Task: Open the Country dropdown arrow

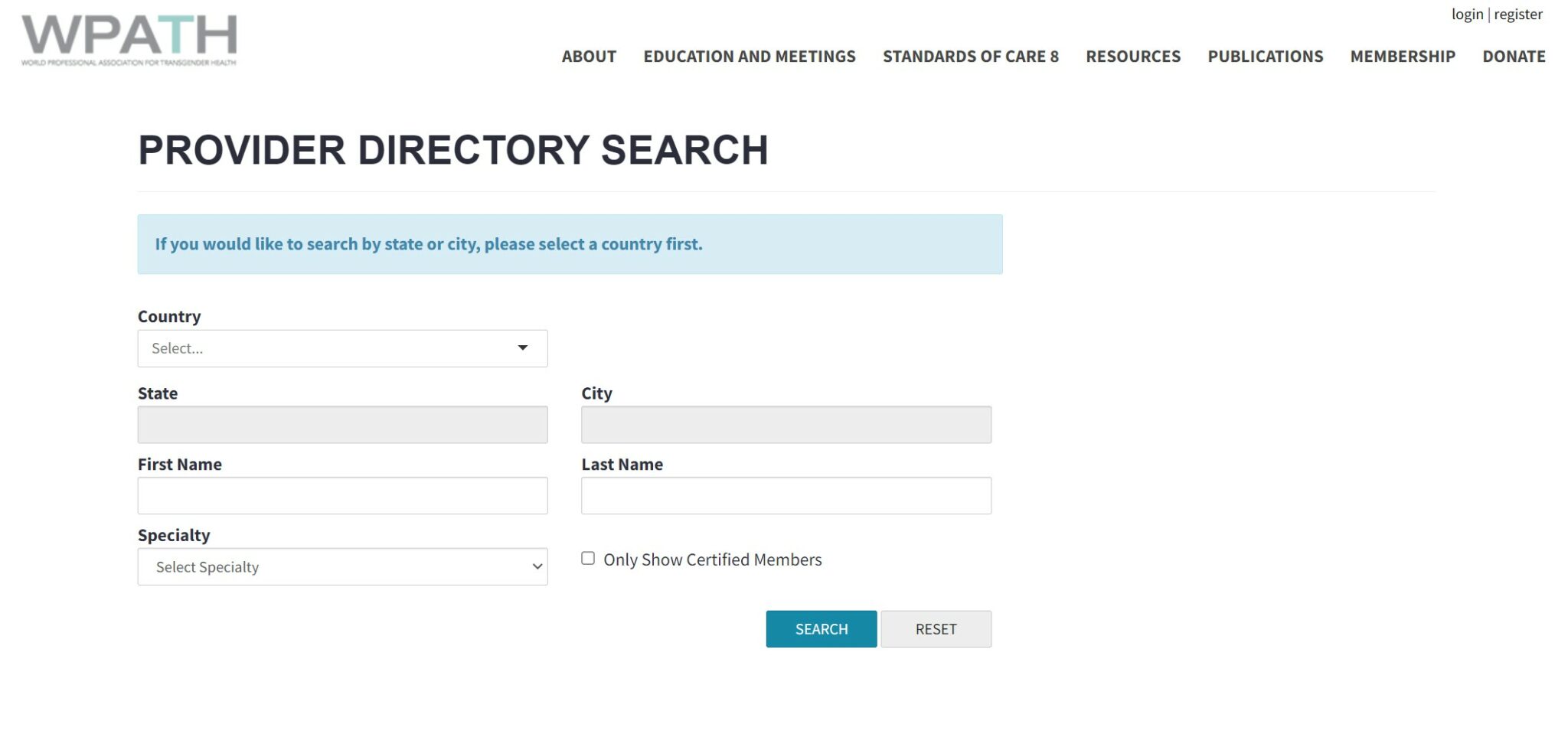Action: (523, 348)
